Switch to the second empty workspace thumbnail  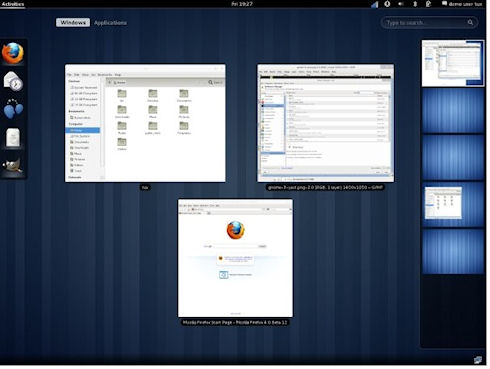click(x=453, y=110)
